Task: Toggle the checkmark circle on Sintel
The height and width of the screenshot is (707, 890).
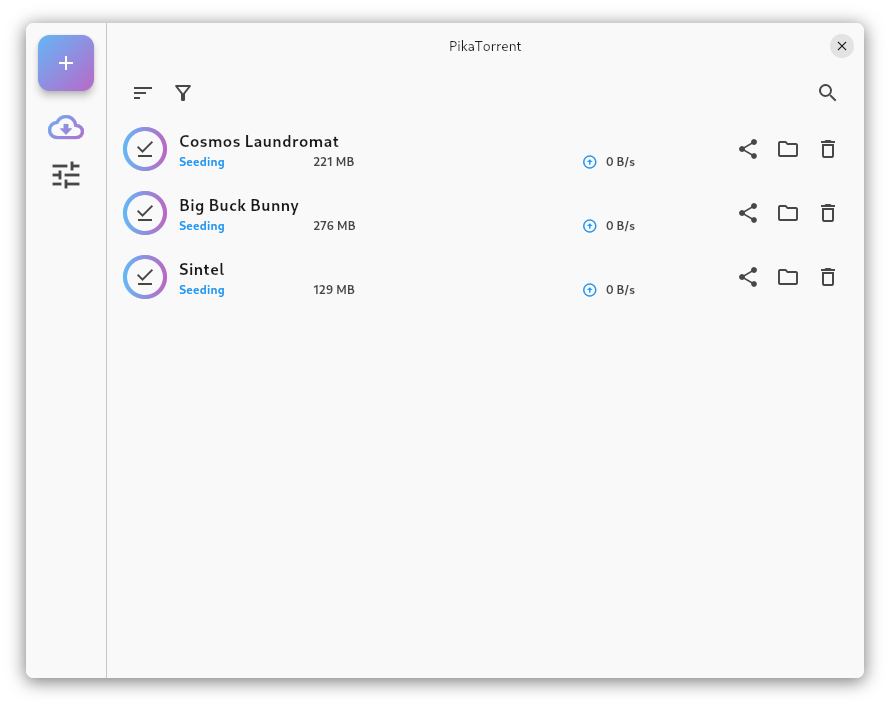Action: pyautogui.click(x=145, y=277)
